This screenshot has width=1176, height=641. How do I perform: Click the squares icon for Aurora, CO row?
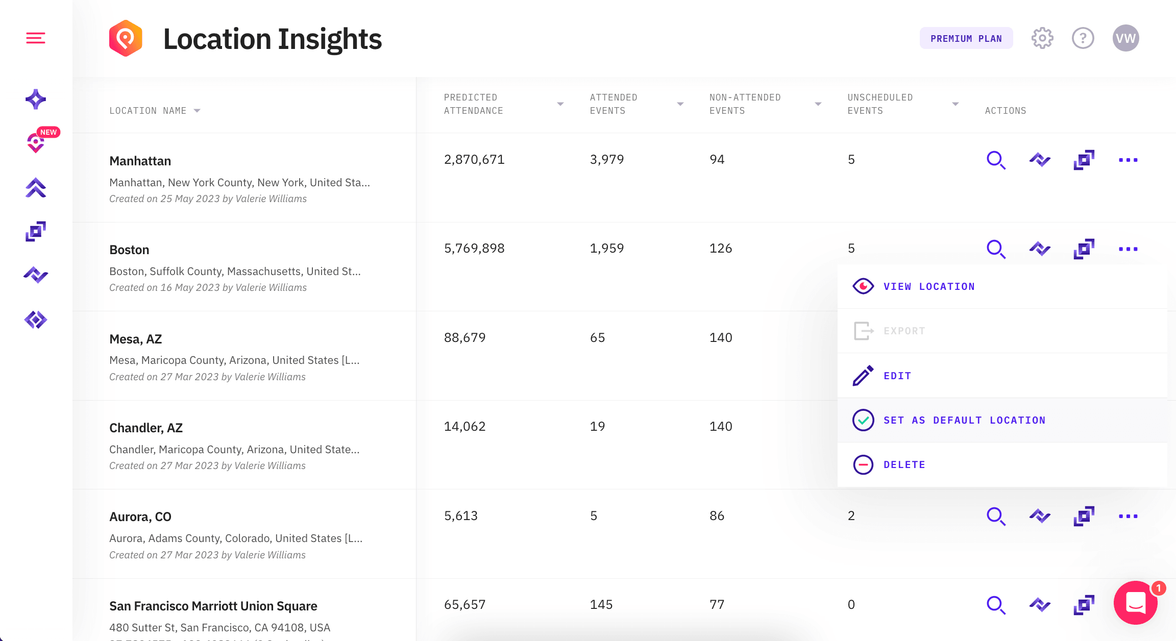click(1084, 516)
